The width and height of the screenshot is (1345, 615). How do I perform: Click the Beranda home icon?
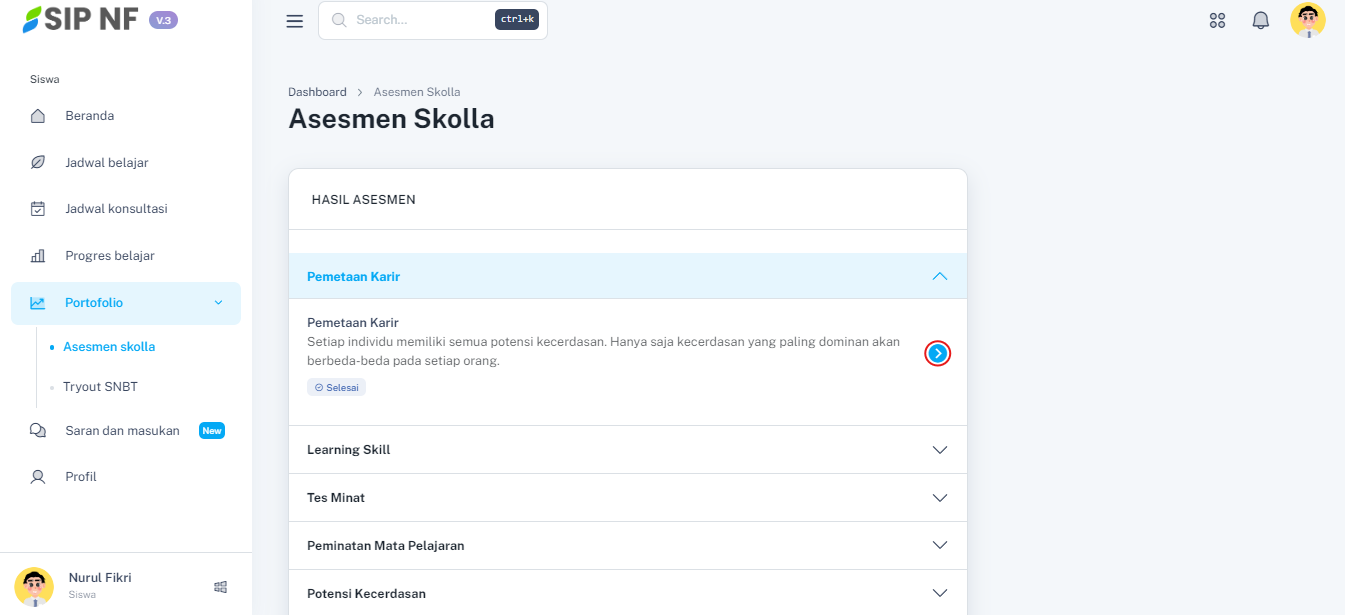click(x=38, y=116)
